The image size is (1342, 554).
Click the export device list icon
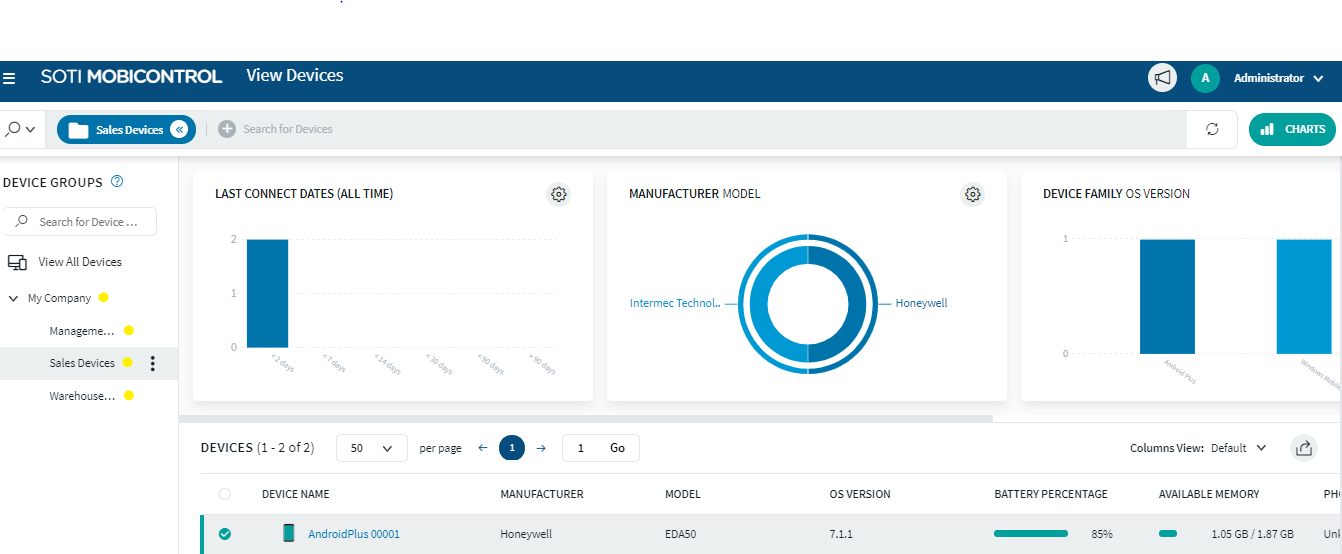(x=1303, y=448)
